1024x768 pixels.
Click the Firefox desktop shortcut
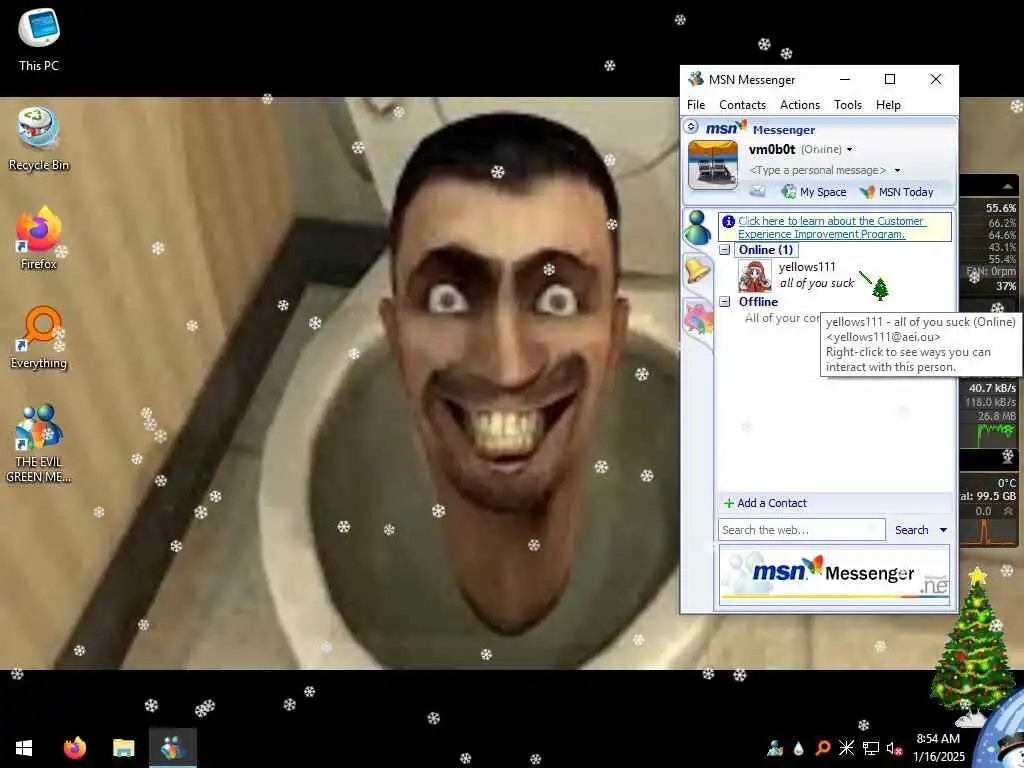click(x=39, y=238)
